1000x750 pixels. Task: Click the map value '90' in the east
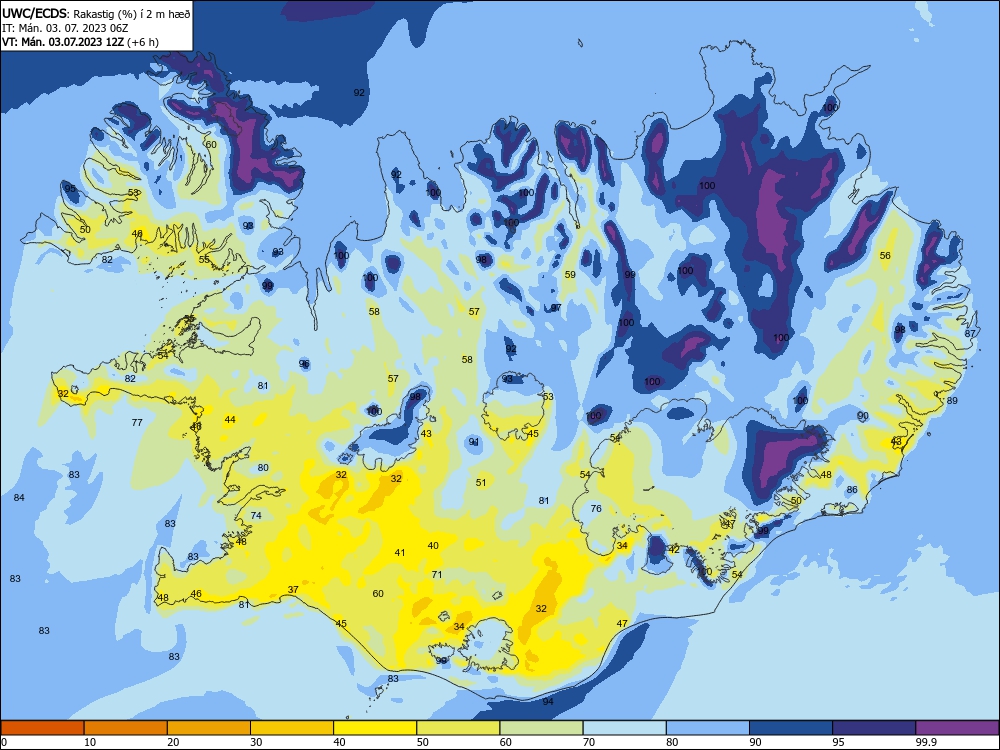(x=863, y=416)
